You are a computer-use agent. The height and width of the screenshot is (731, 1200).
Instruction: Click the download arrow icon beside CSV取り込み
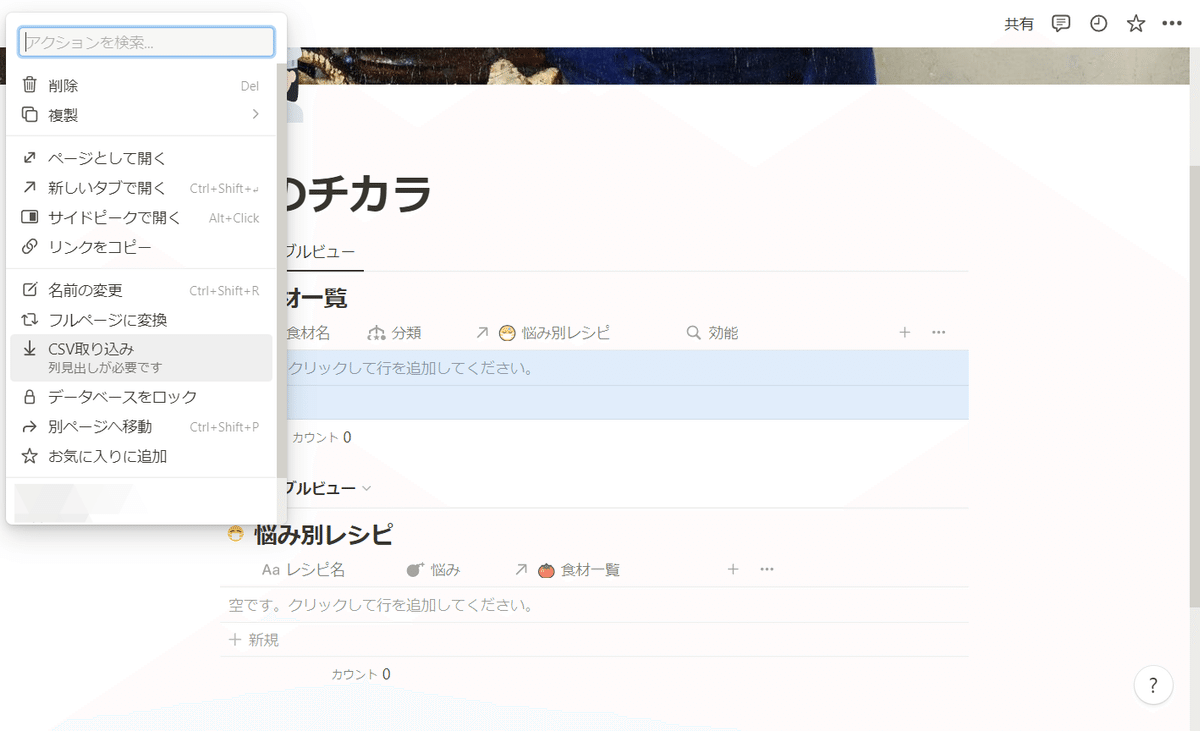point(30,349)
